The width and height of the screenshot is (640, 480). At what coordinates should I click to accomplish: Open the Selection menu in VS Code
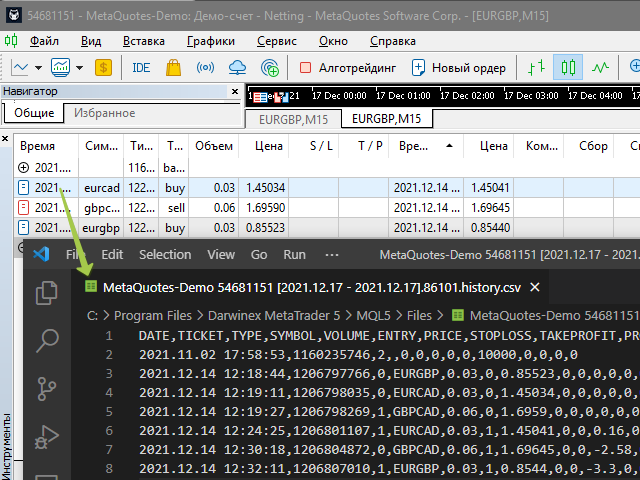(x=165, y=255)
